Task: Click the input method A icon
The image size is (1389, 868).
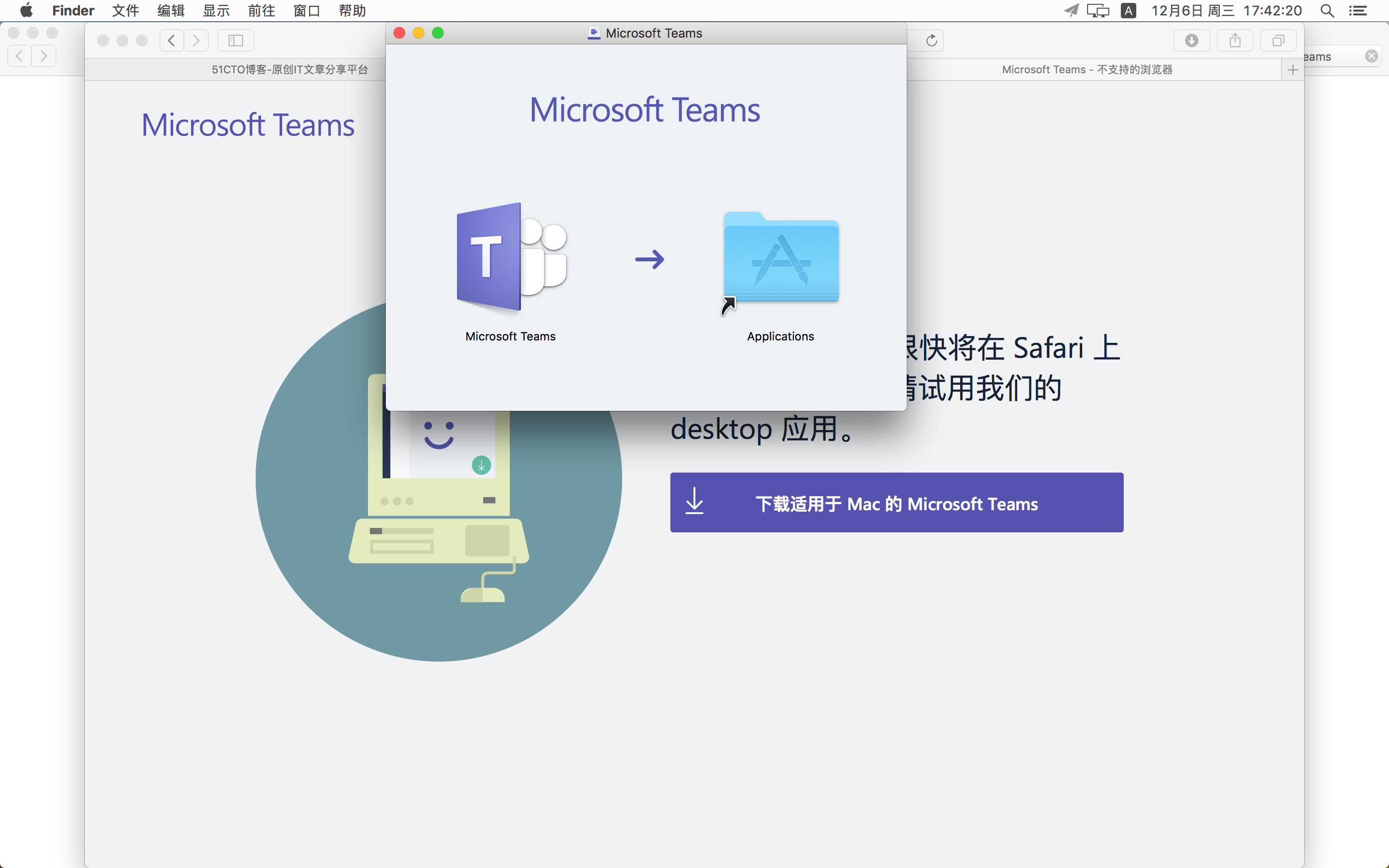Action: coord(1128,10)
